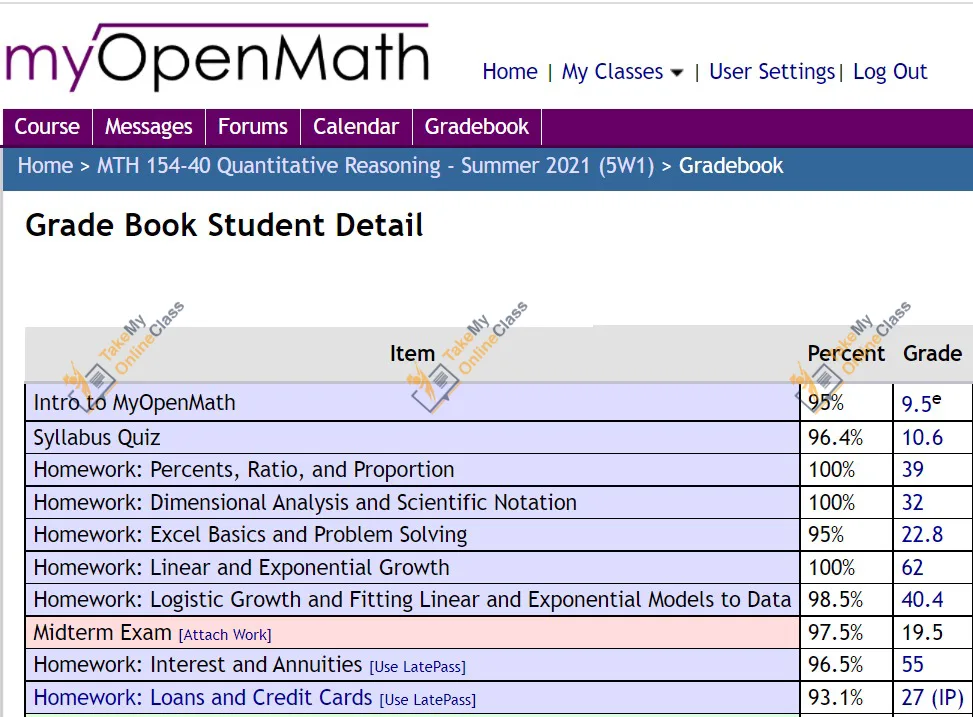Click Home in the top navigation
Viewport: 973px width, 717px height.
pos(510,71)
